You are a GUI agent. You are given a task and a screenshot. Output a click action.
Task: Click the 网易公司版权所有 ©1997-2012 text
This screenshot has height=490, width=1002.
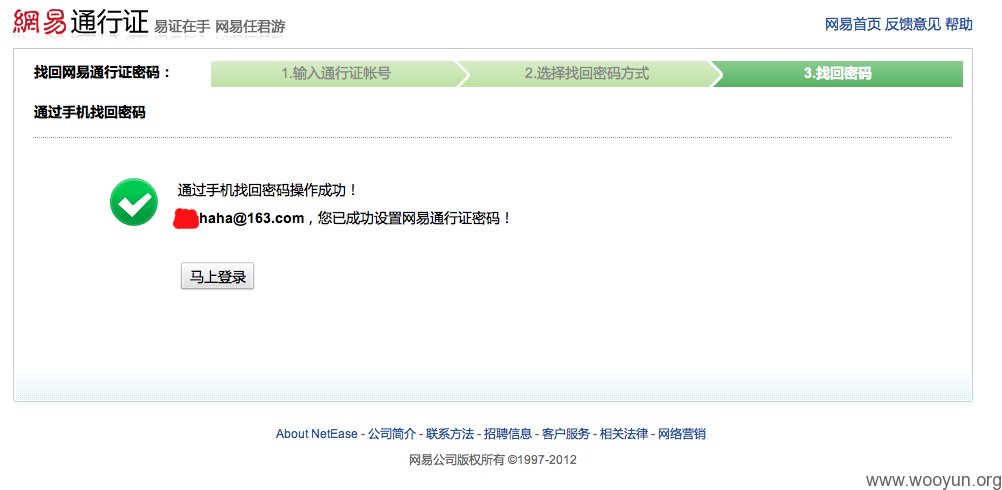493,459
